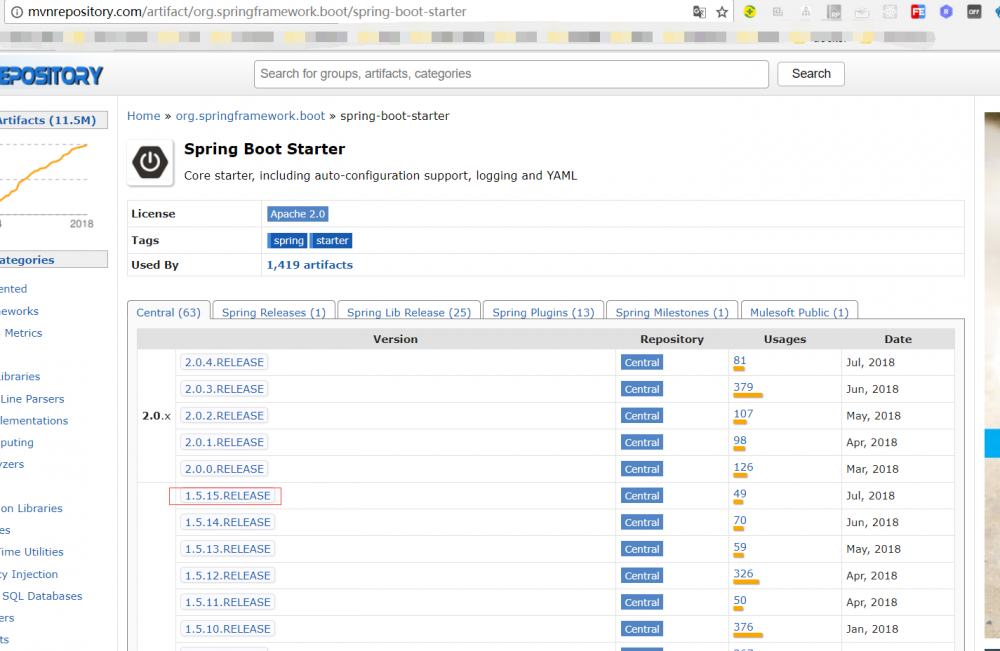Viewport: 1000px width, 651px height.
Task: Open usages count 126
Action: (x=743, y=467)
